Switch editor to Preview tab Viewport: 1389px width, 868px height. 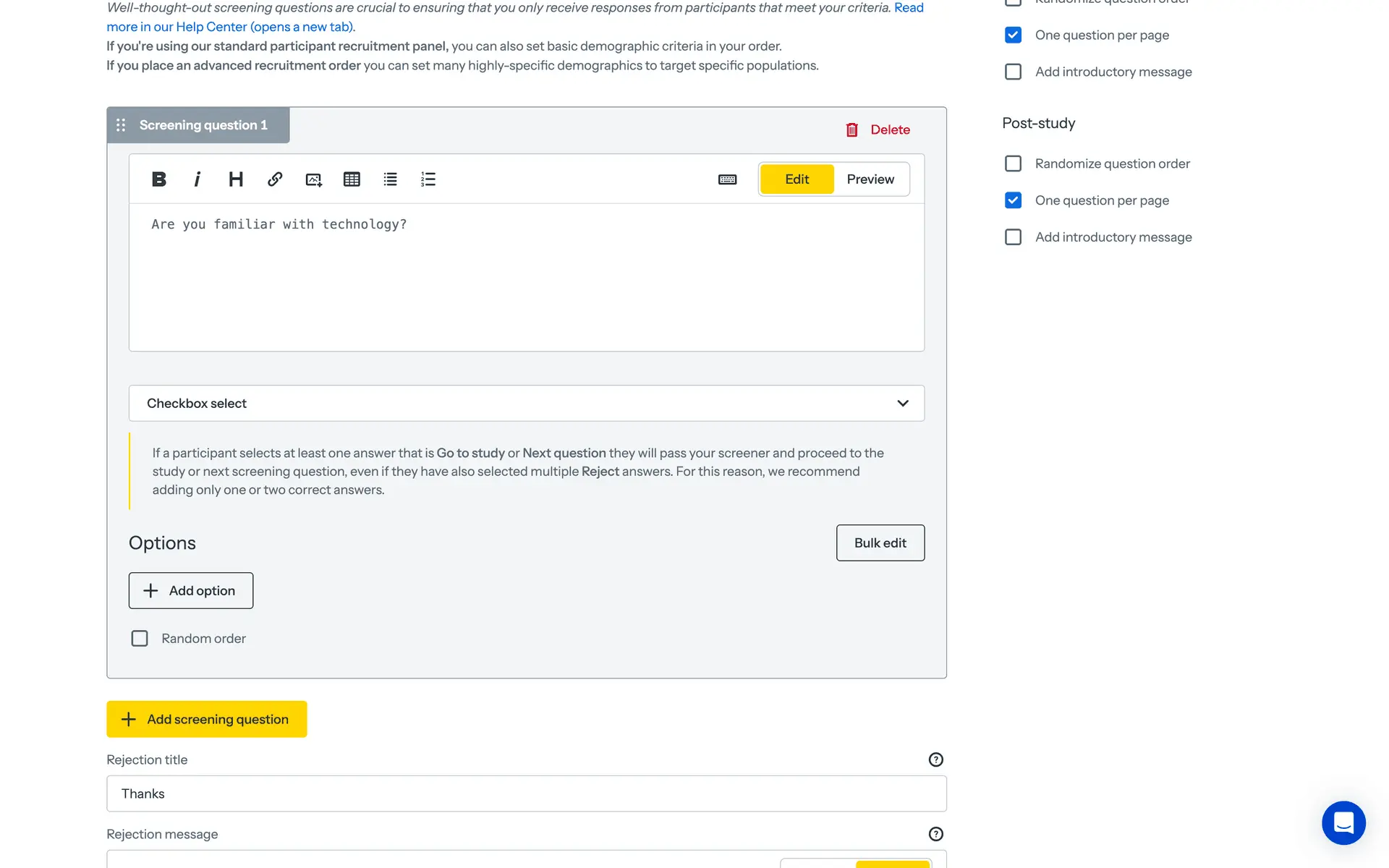[870, 179]
